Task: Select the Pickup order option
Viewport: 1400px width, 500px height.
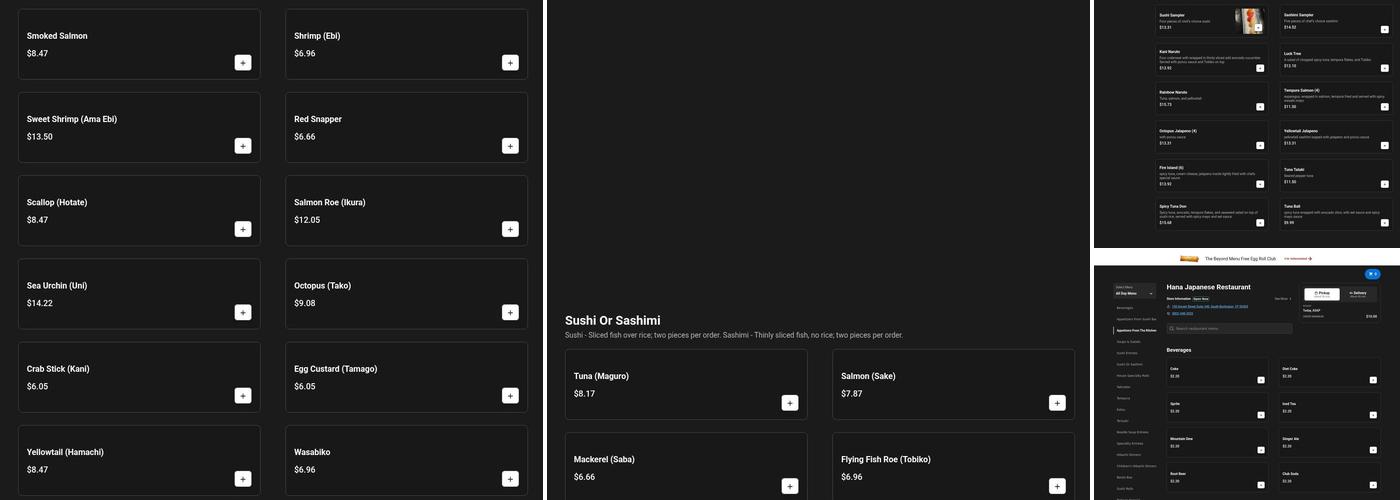Action: [1323, 294]
